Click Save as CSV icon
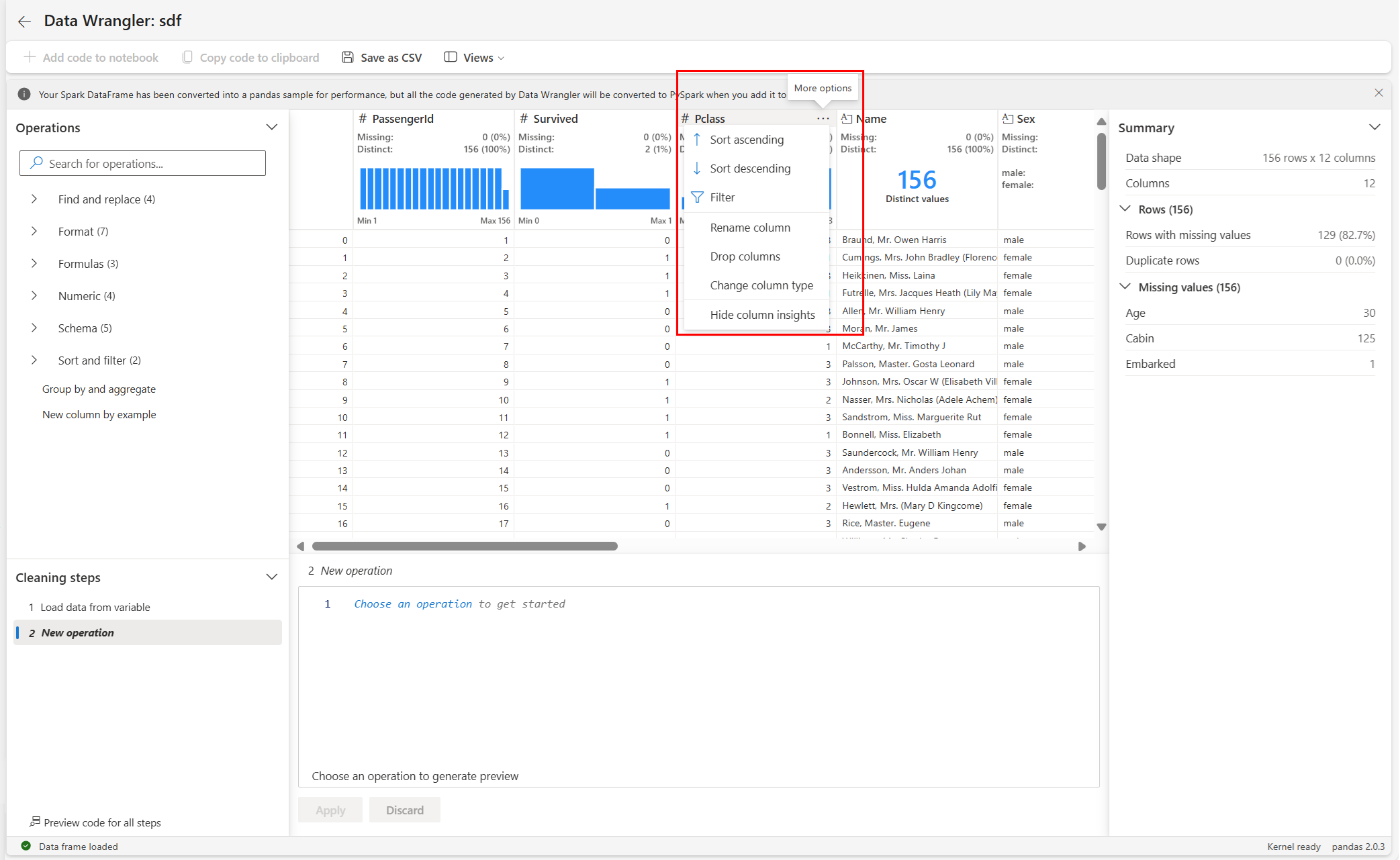This screenshot has width=1400, height=860. (x=347, y=57)
